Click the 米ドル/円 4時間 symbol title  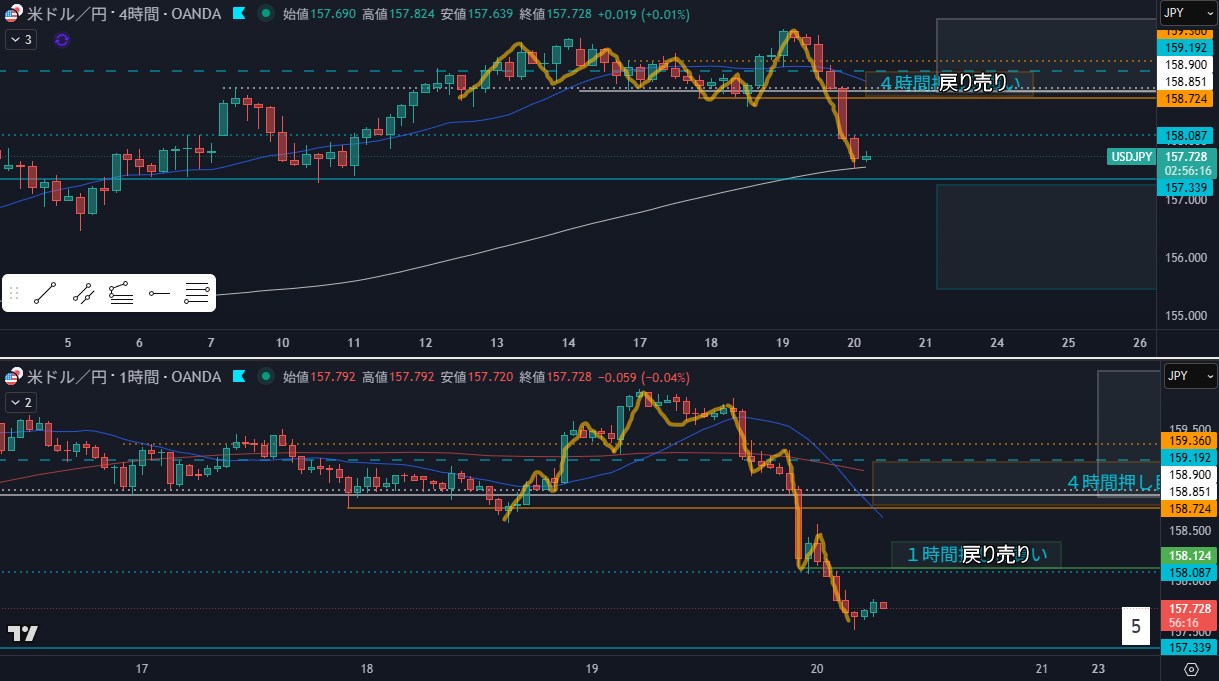125,14
